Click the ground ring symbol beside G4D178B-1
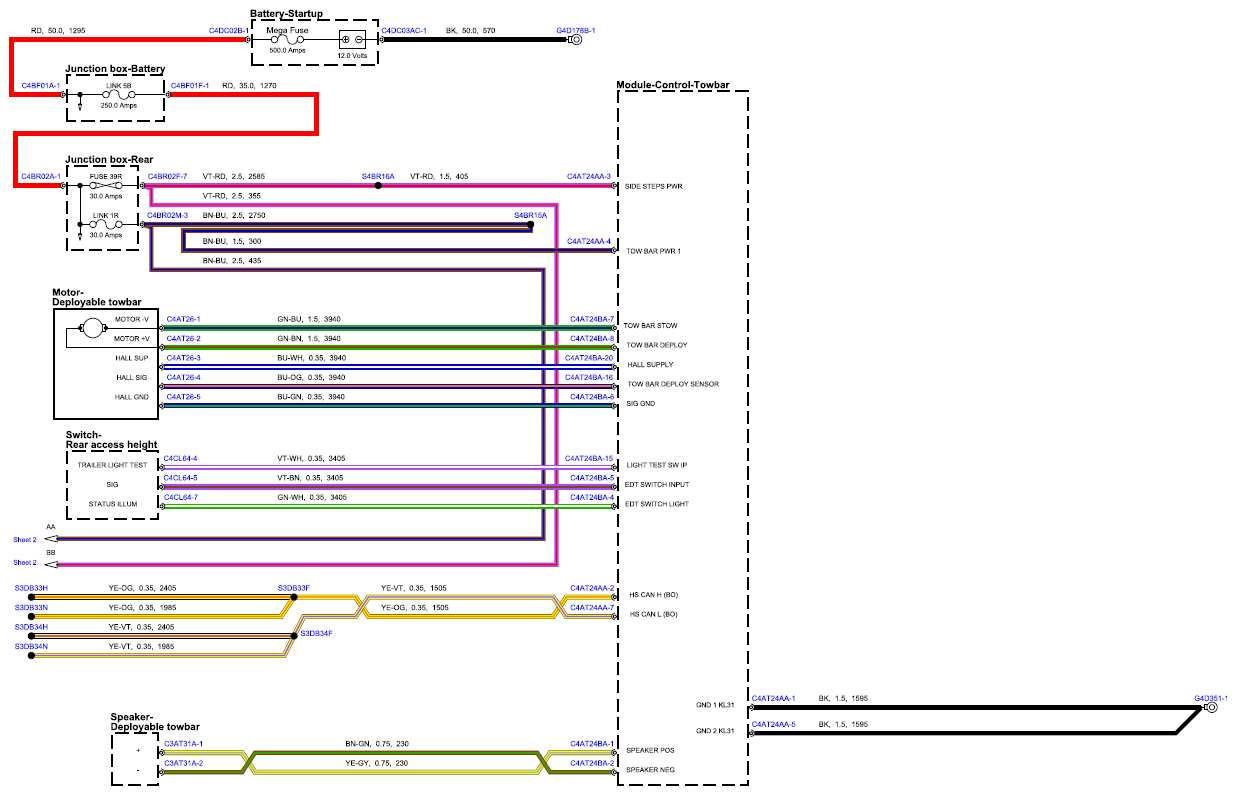Image resolution: width=1236 pixels, height=795 pixels. click(x=576, y=40)
